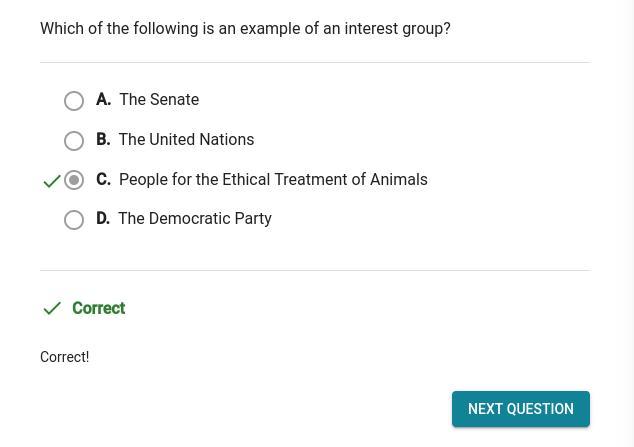Click the interest group question text
The height and width of the screenshot is (447, 634).
pyautogui.click(x=245, y=29)
